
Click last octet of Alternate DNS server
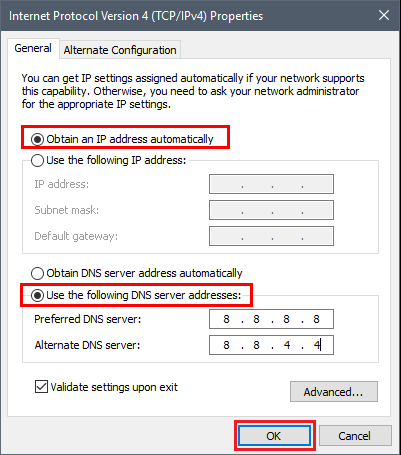pyautogui.click(x=317, y=345)
